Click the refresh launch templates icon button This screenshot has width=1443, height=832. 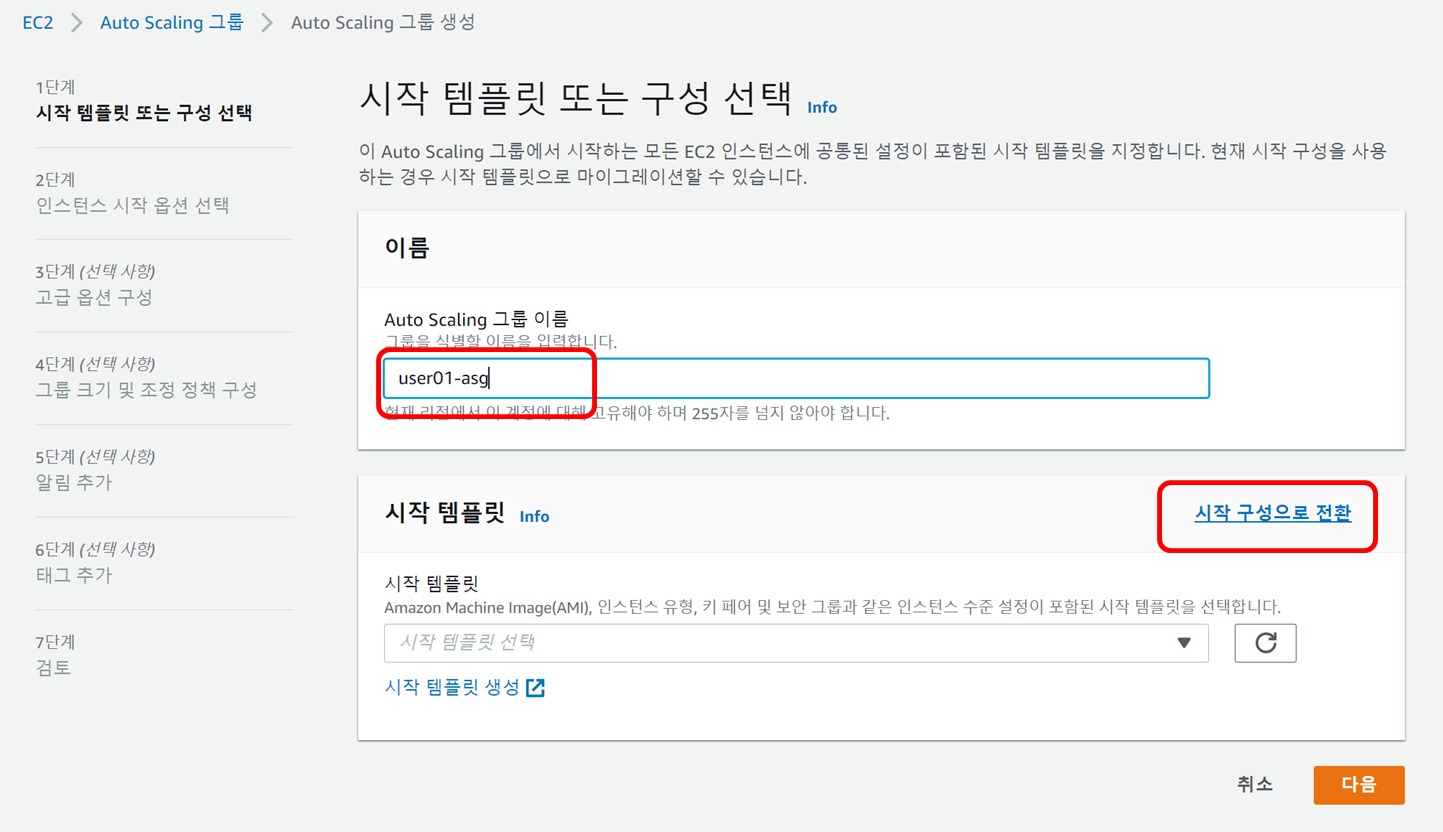(1265, 643)
